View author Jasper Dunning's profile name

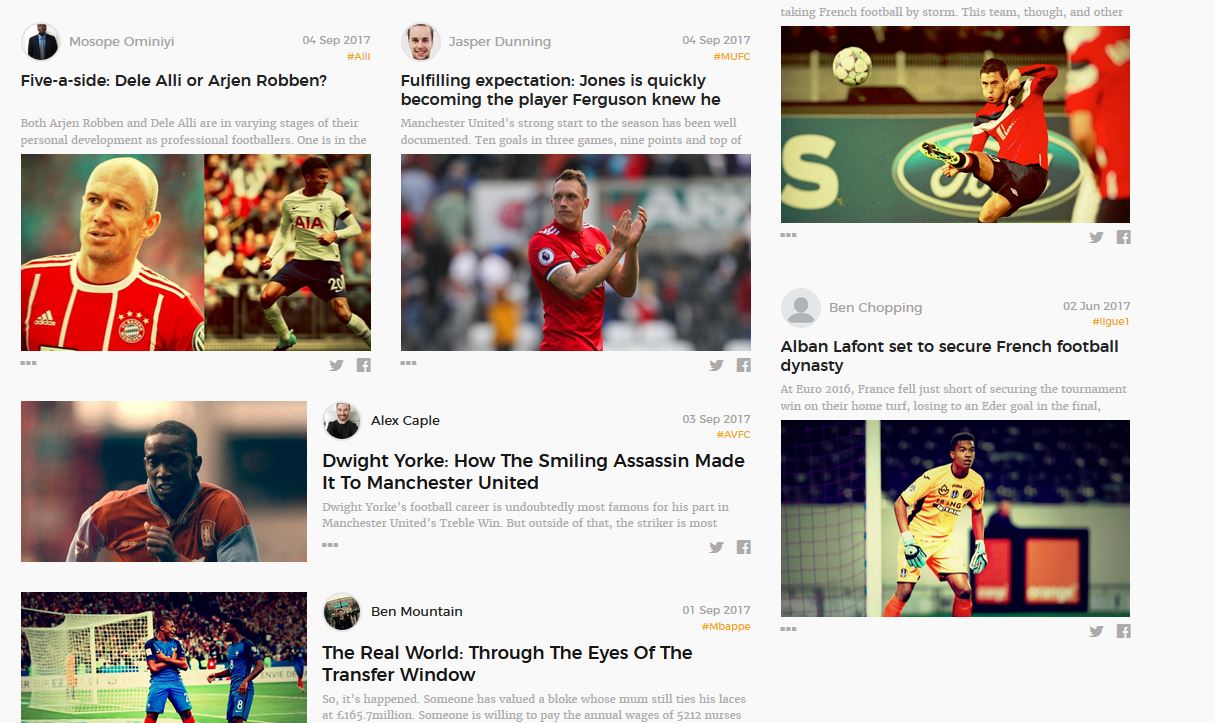coord(499,42)
